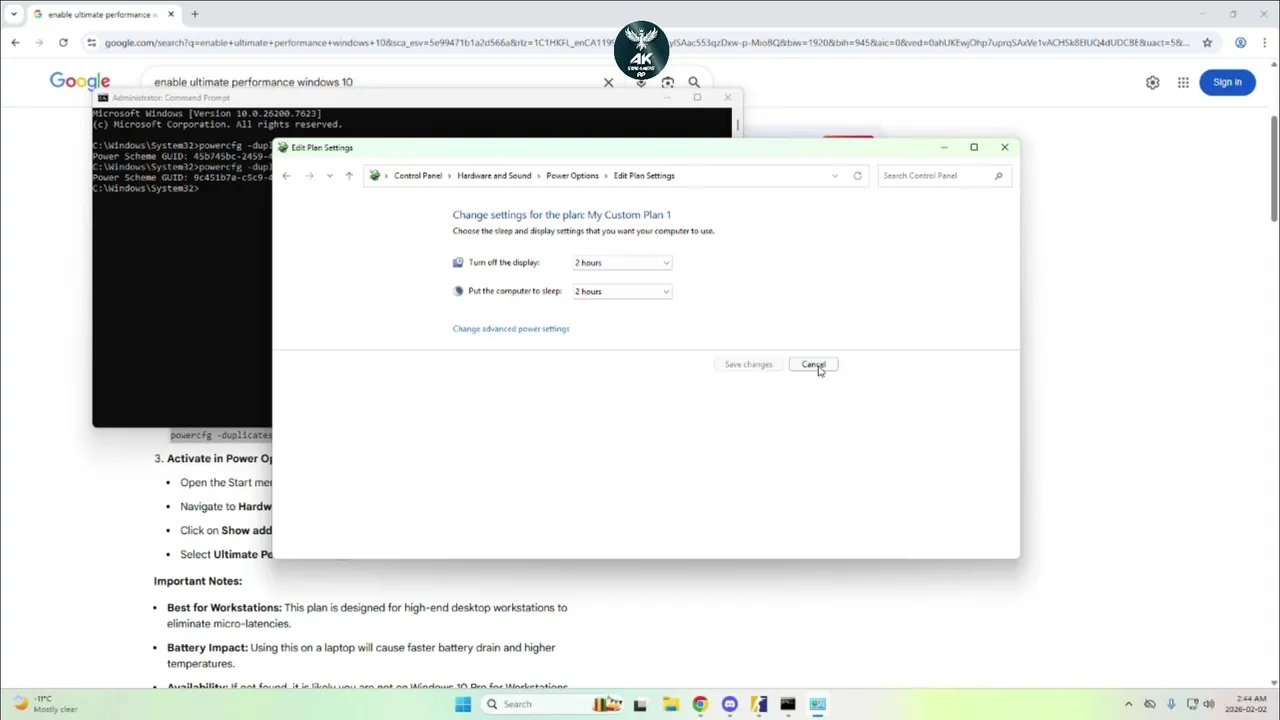
Task: Click the Google logo
Action: pyautogui.click(x=80, y=82)
